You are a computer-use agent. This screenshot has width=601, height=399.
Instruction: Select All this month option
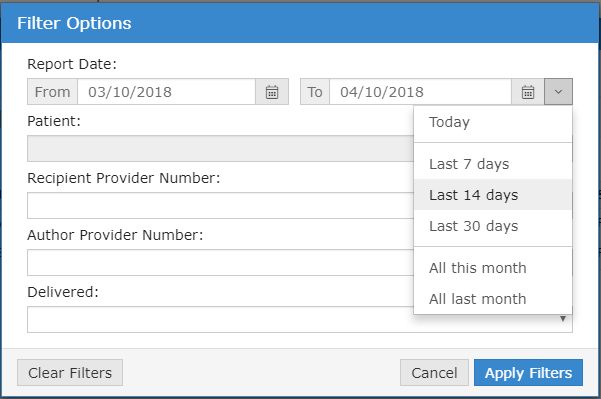pos(493,268)
